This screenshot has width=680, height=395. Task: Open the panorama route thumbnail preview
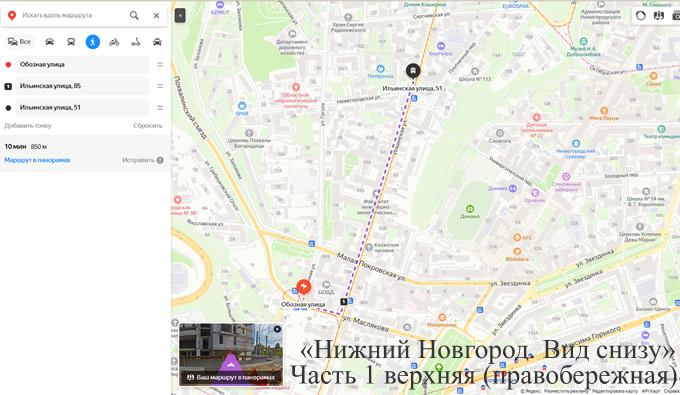231,355
